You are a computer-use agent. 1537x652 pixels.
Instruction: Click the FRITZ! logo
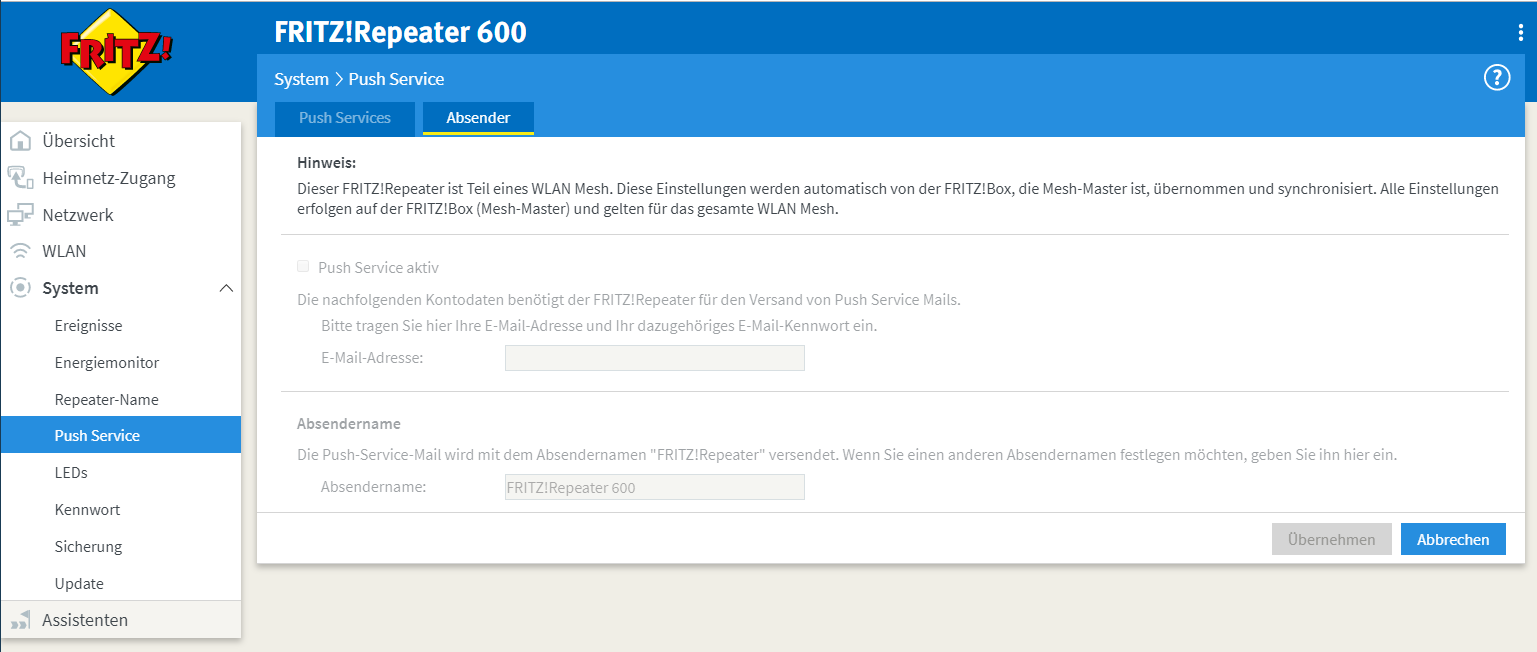[x=116, y=51]
